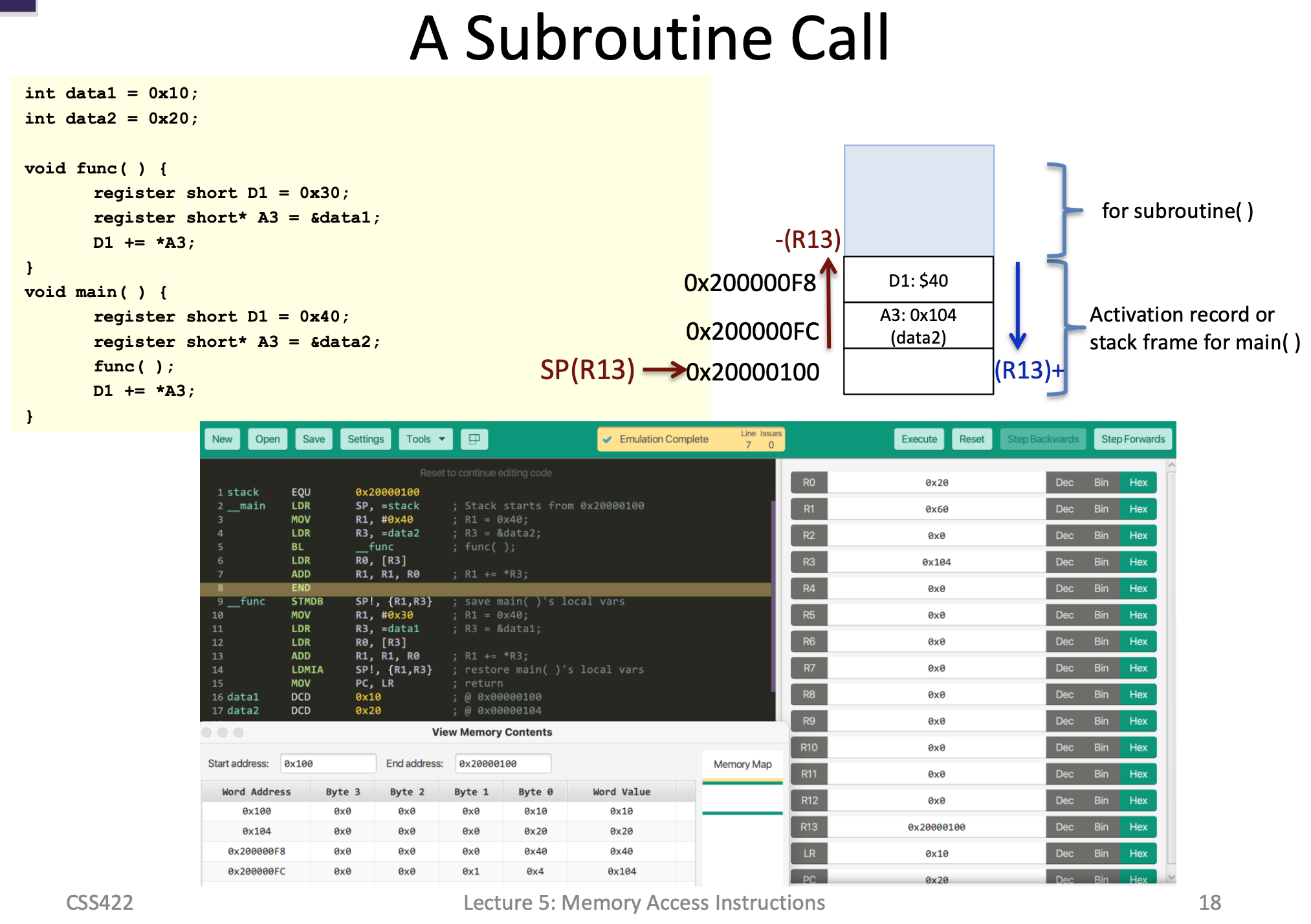Select the R2 register label

(809, 535)
